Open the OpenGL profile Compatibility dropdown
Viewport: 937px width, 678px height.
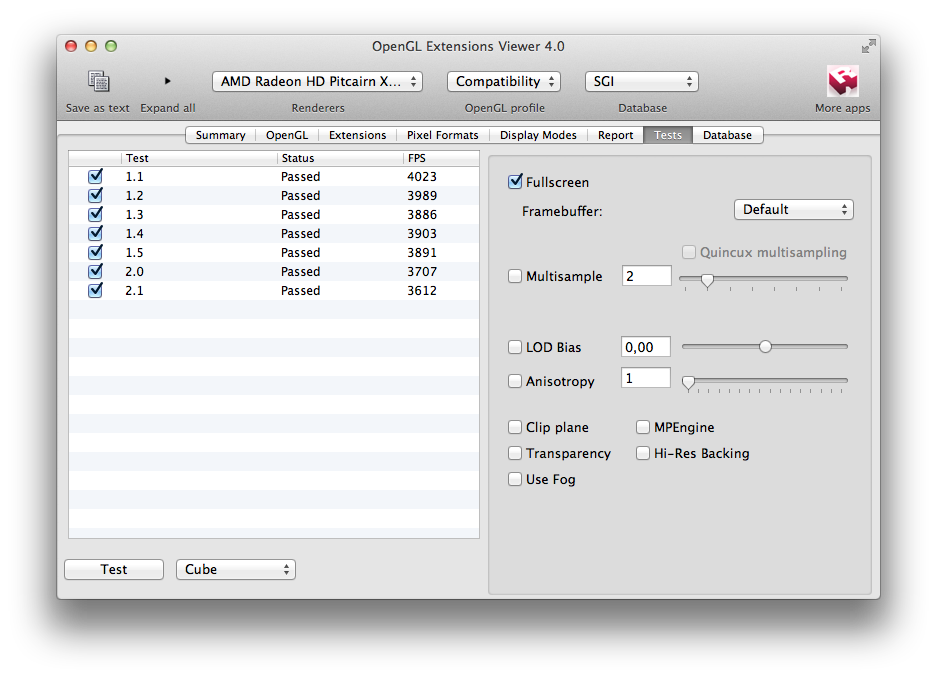pos(504,82)
